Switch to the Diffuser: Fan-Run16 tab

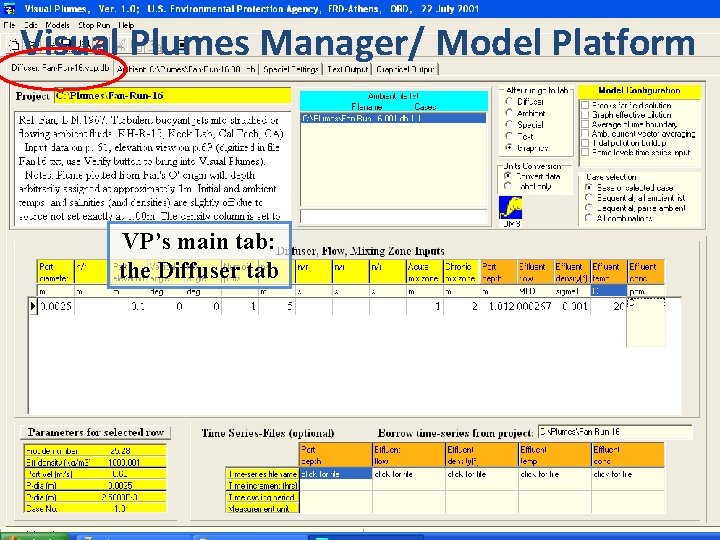[x=60, y=68]
